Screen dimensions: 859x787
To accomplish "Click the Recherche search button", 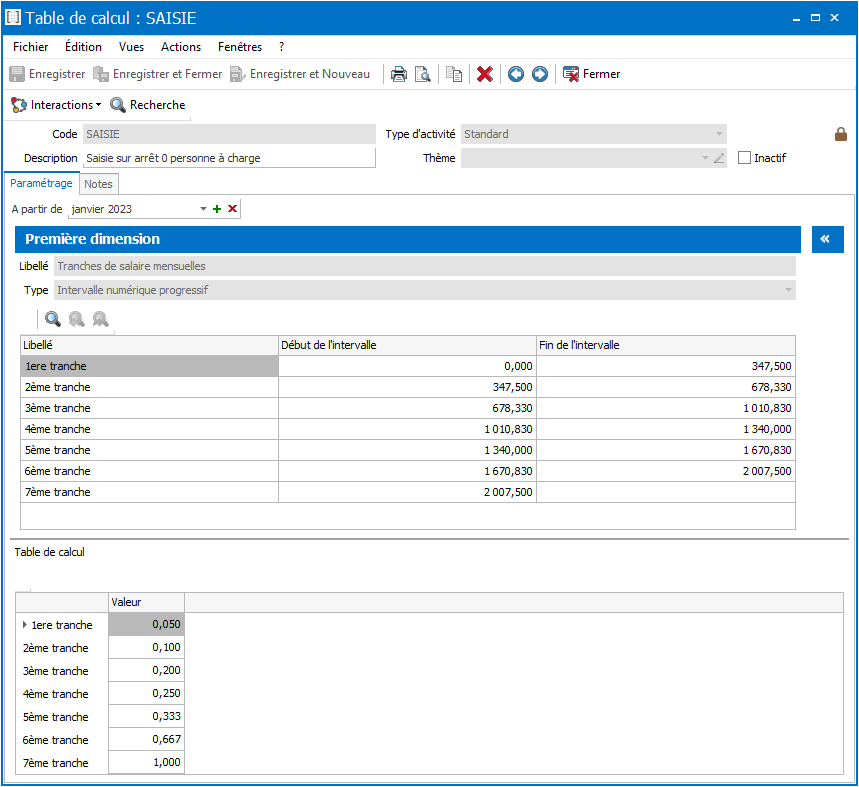I will tap(148, 105).
